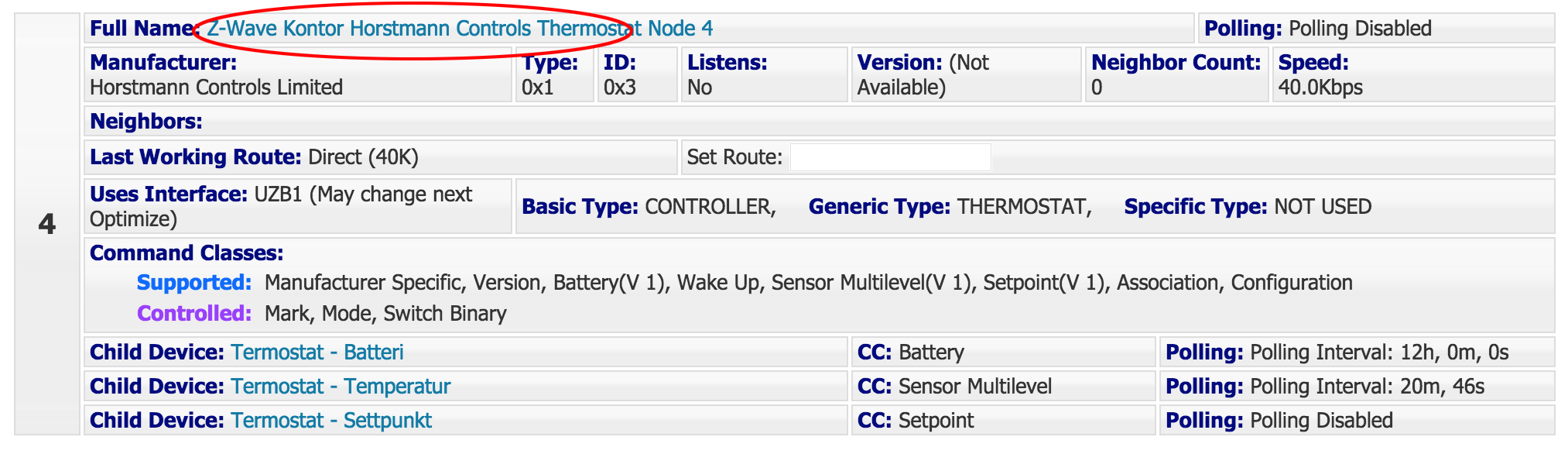Click the node number 4 cell
This screenshot has height=454, width=1568.
(47, 224)
